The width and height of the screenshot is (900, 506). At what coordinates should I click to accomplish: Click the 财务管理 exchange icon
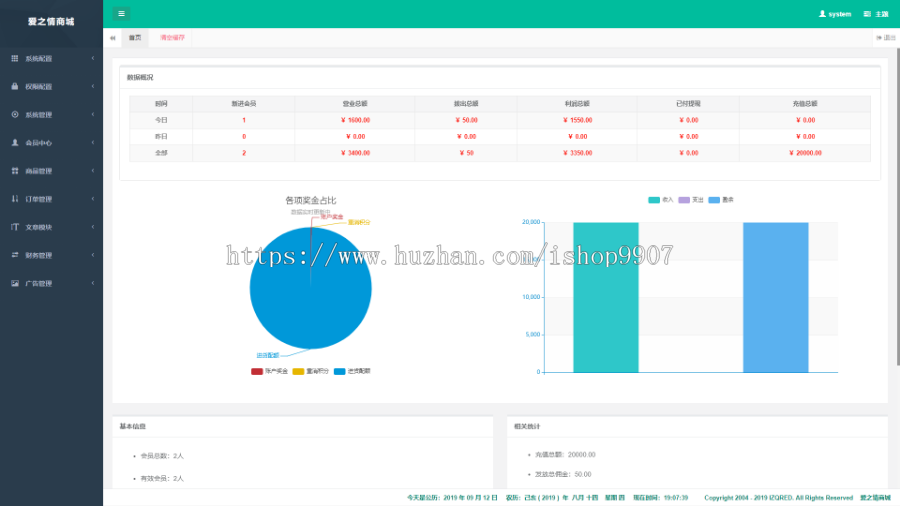tap(15, 255)
